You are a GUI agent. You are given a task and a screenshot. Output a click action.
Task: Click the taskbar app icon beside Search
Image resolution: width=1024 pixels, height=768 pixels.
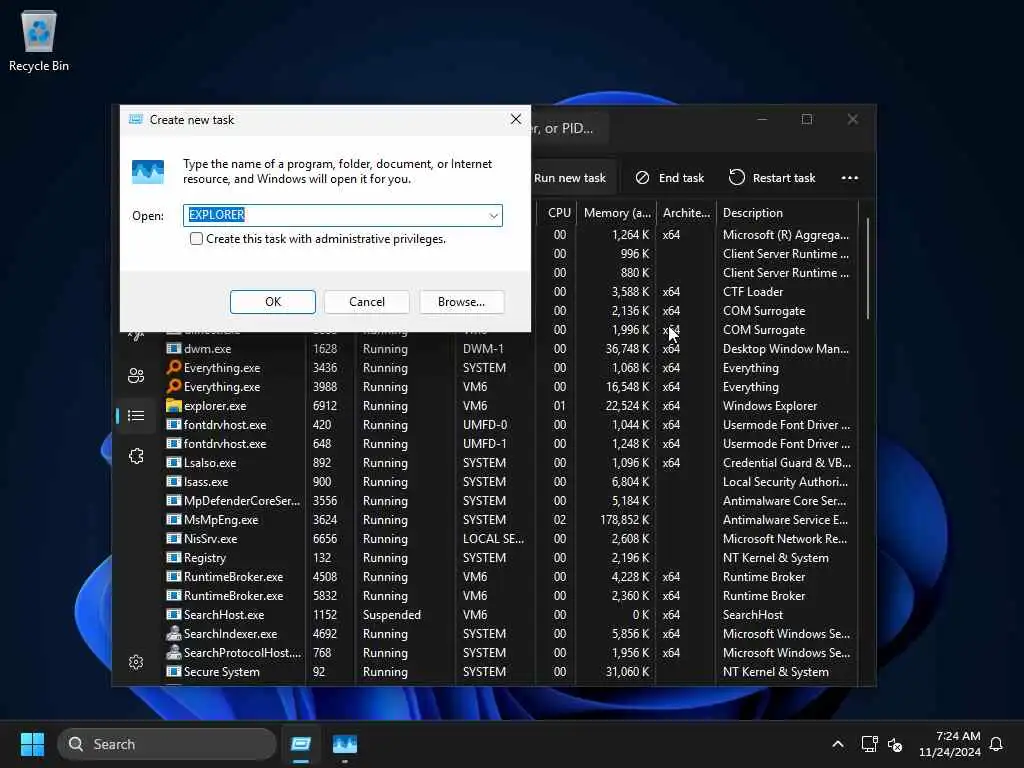(300, 744)
